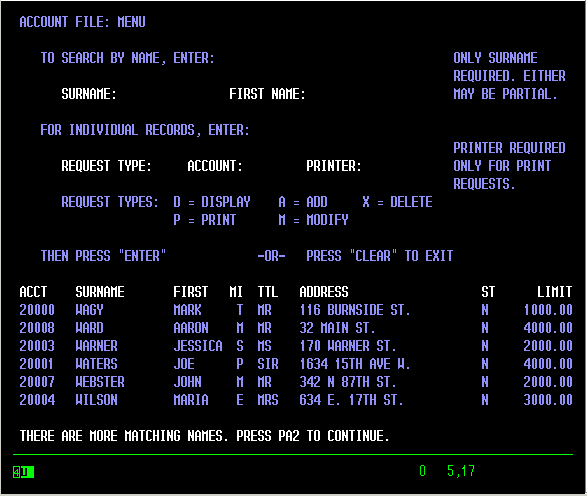Click limit 3000.00 for WILSON
The width and height of the screenshot is (587, 496).
coord(548,400)
